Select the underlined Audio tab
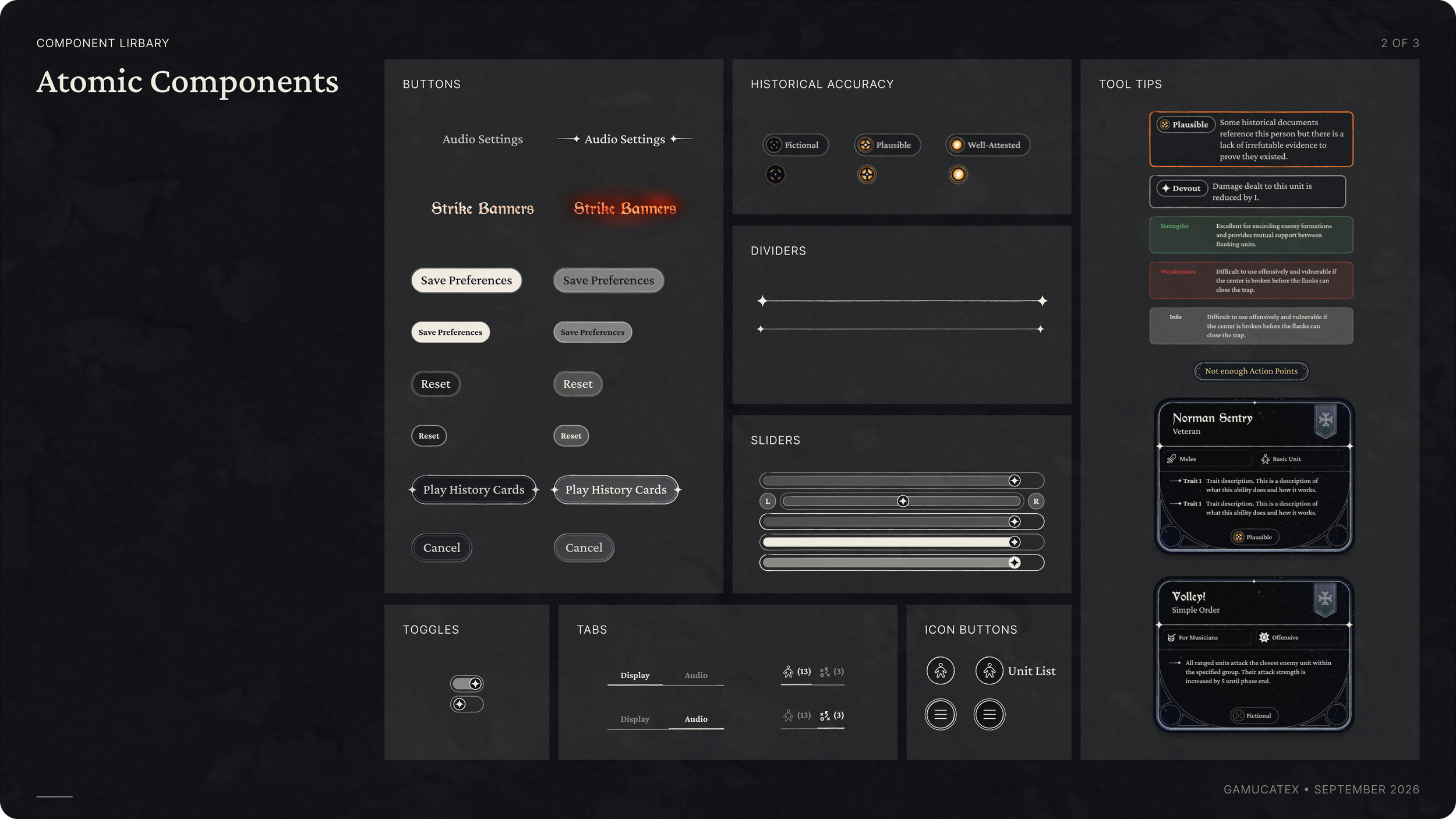 696,719
